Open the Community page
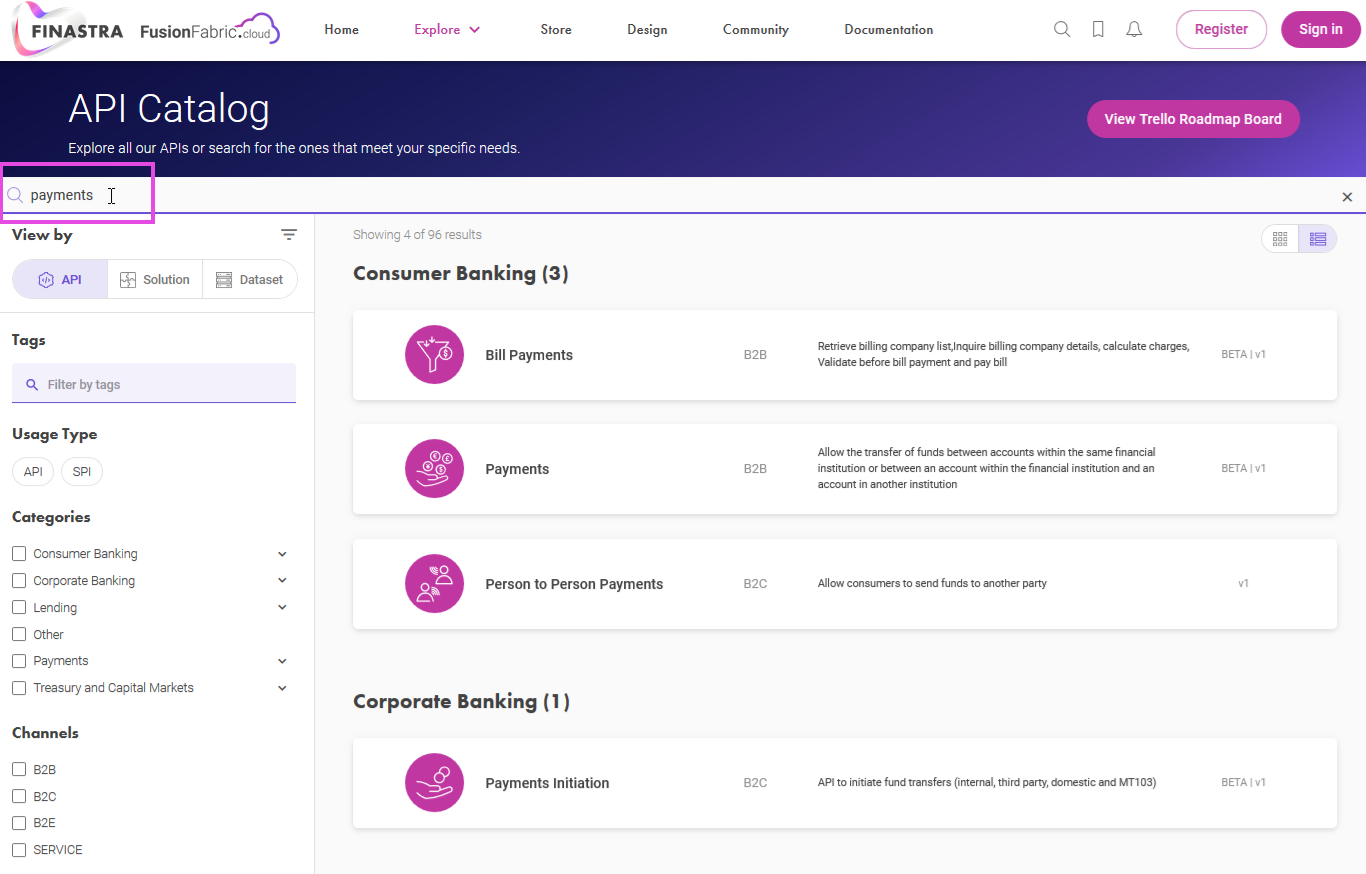The height and width of the screenshot is (874, 1366). click(756, 30)
